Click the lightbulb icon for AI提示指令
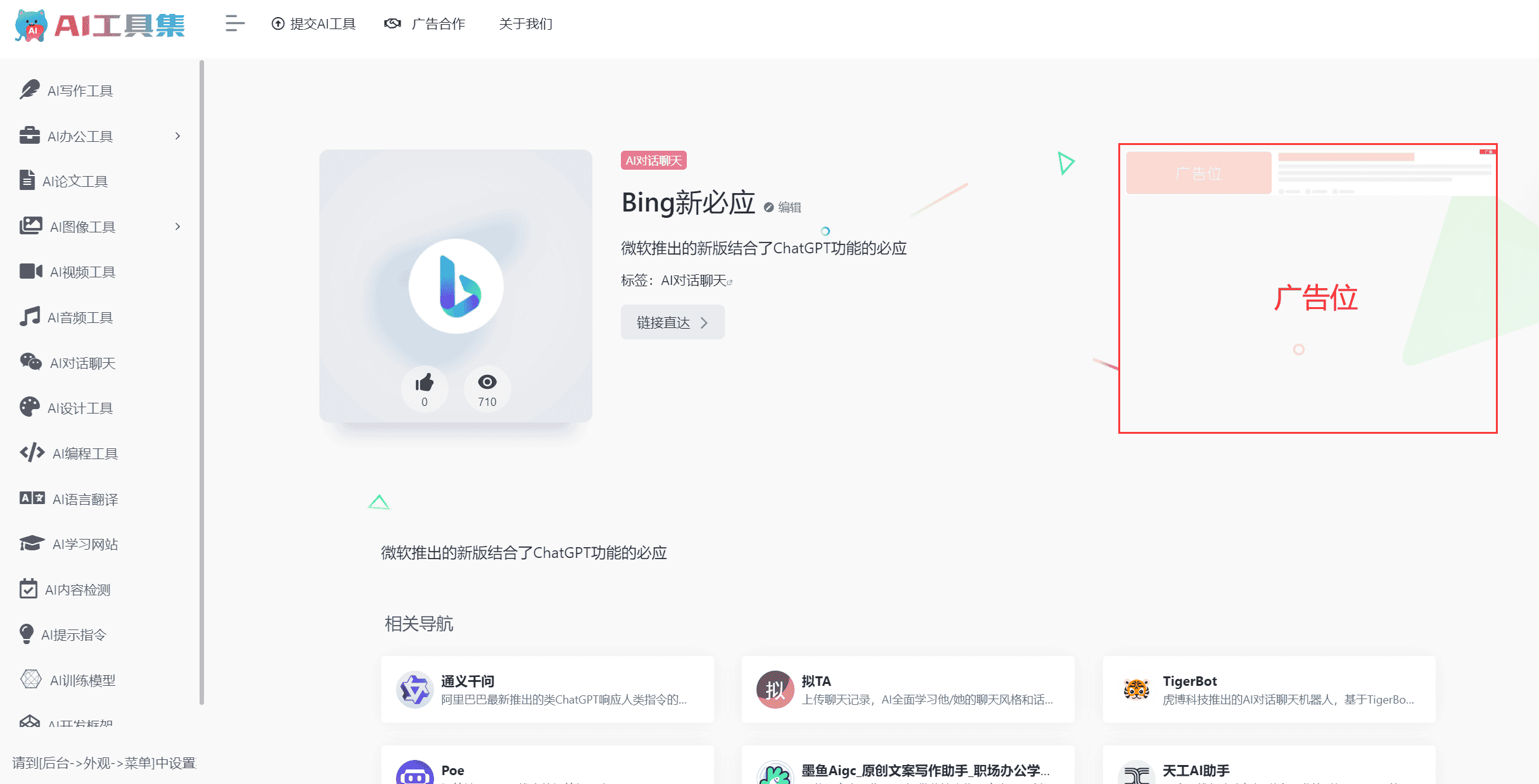This screenshot has height=784, width=1539. pyautogui.click(x=26, y=634)
